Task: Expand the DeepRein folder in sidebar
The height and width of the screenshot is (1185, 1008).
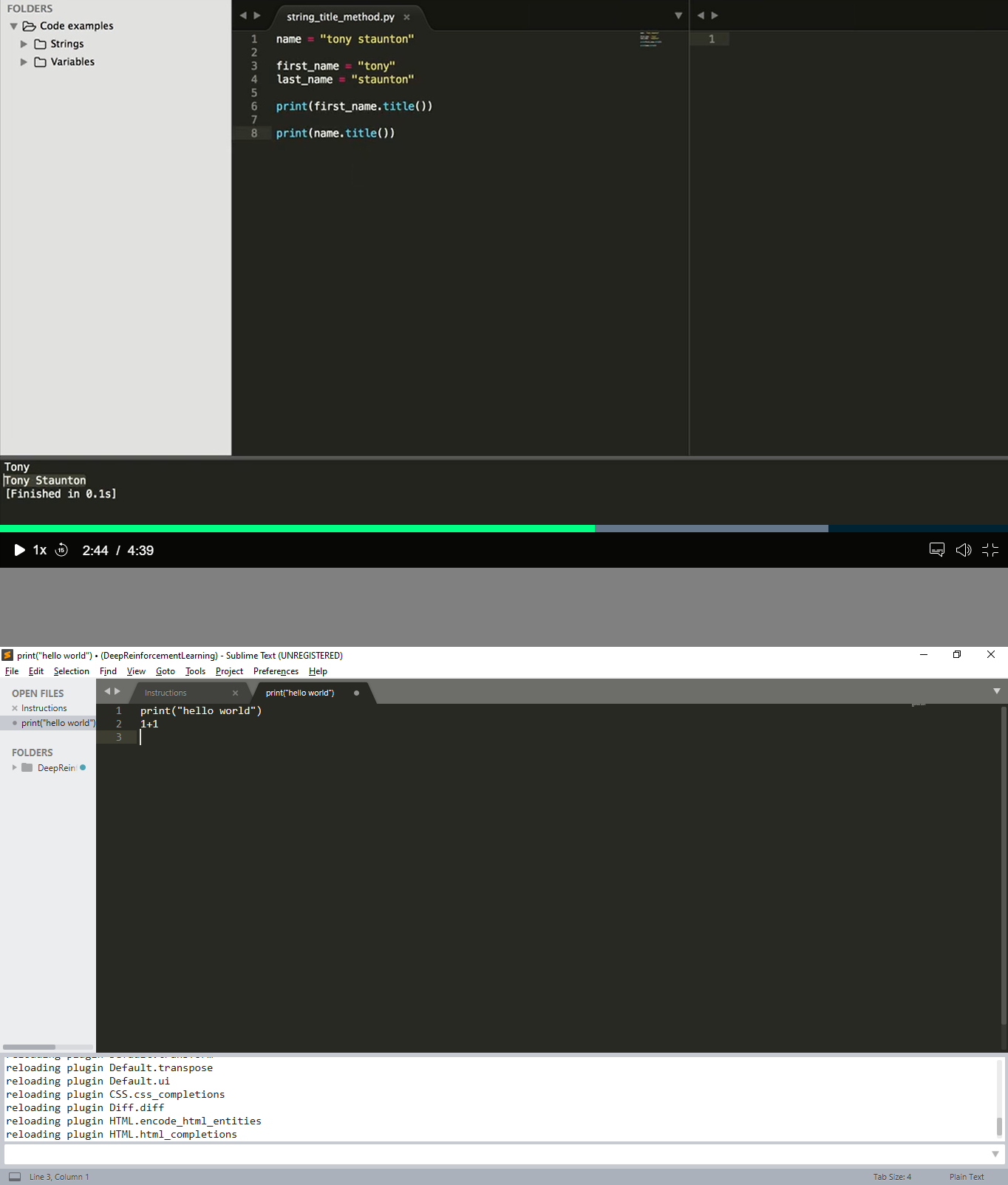Action: (14, 768)
